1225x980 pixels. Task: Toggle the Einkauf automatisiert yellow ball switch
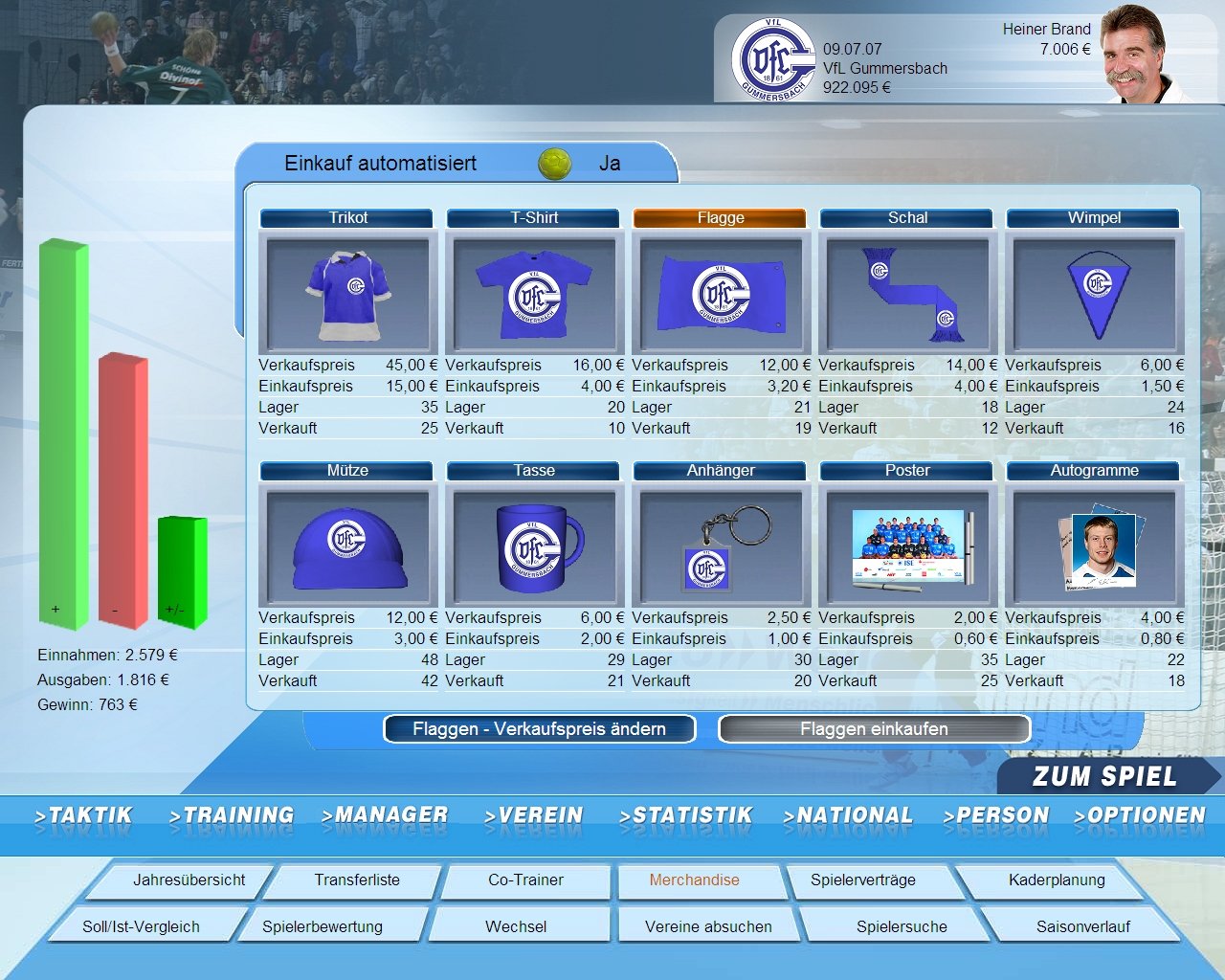coord(554,164)
